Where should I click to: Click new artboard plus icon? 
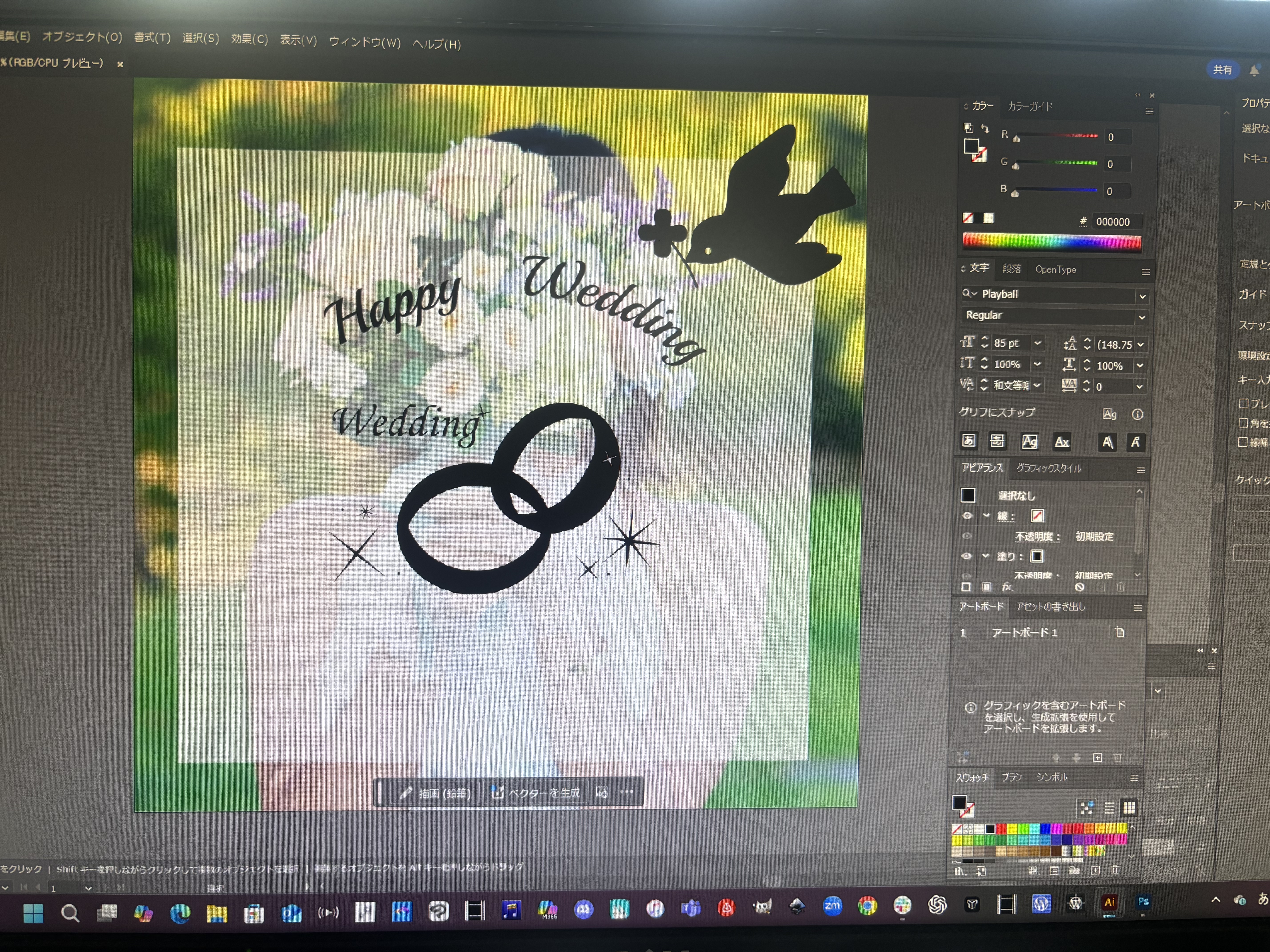coord(1097,758)
